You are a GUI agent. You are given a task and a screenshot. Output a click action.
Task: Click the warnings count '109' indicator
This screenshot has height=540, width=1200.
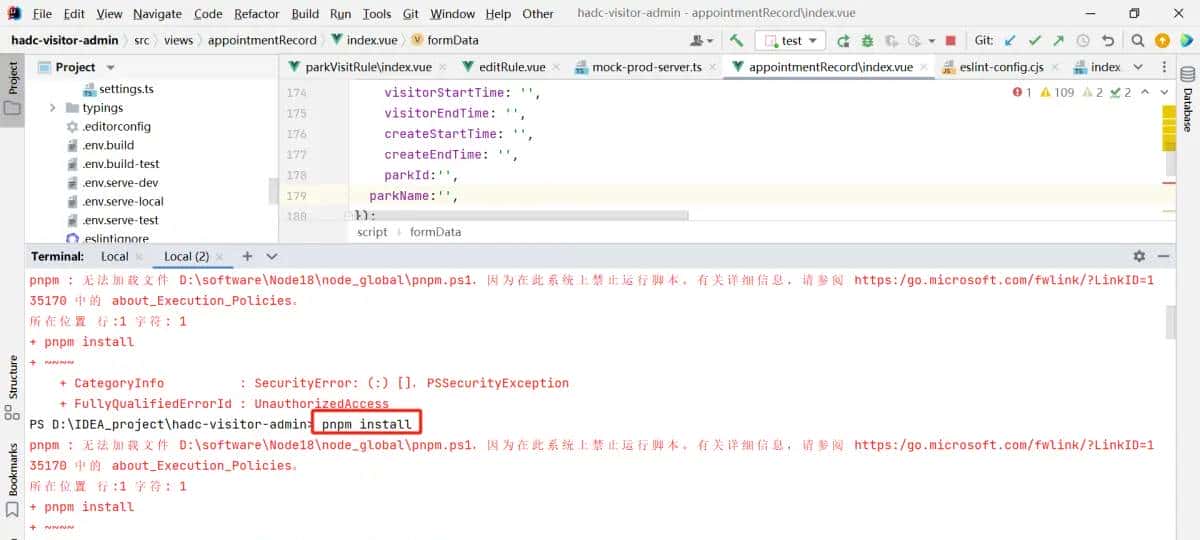tap(1057, 92)
